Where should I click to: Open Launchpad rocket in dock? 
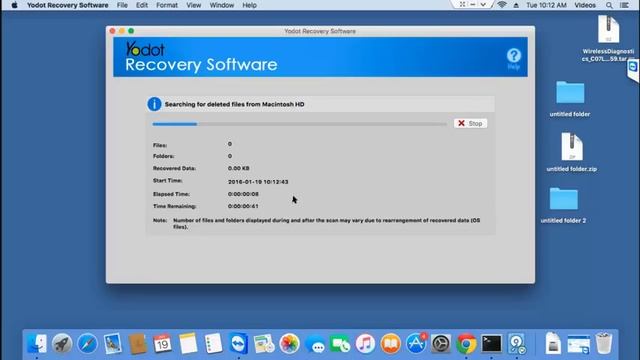pos(62,343)
